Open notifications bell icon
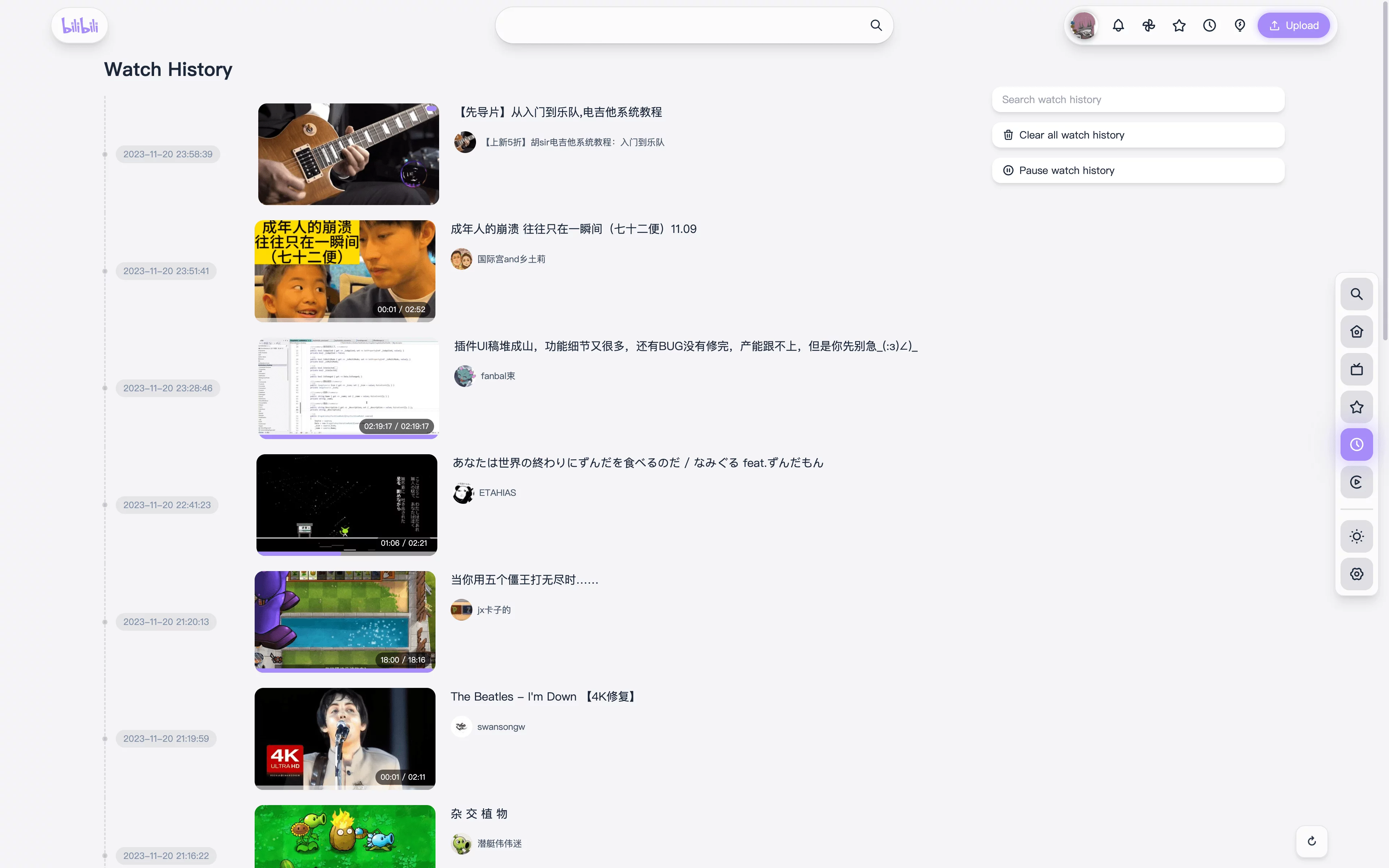This screenshot has width=1389, height=868. [x=1118, y=25]
